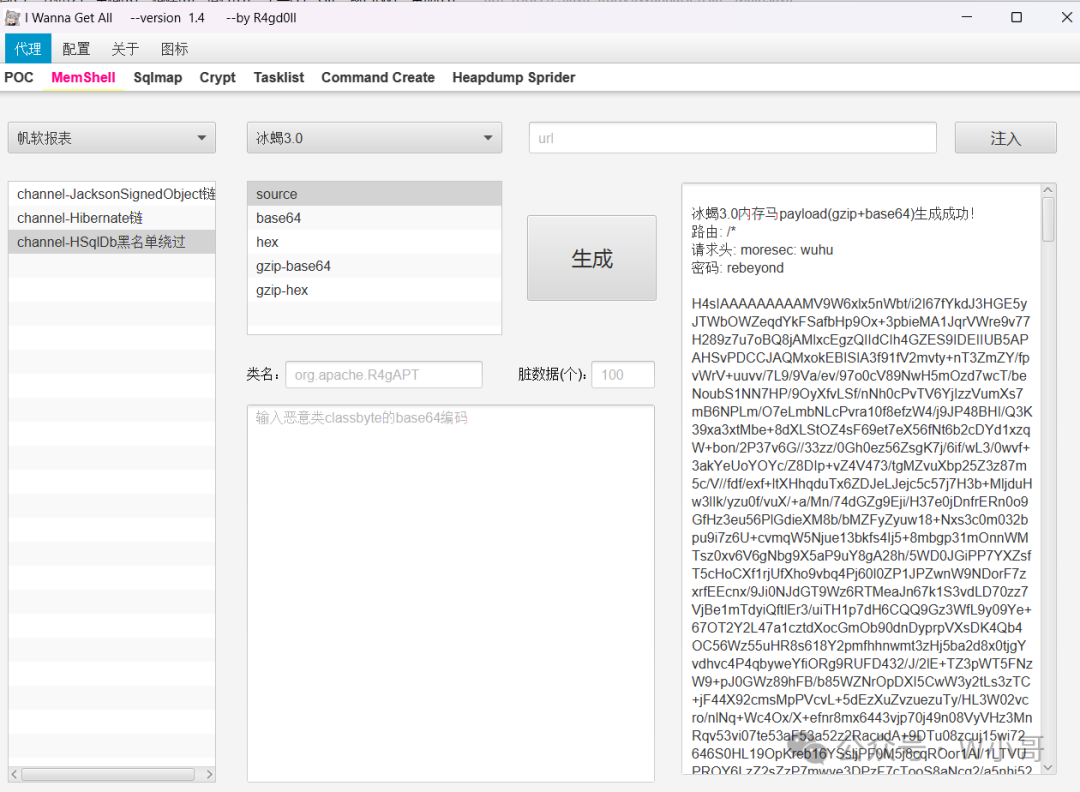Focus the url input field

pyautogui.click(x=732, y=138)
